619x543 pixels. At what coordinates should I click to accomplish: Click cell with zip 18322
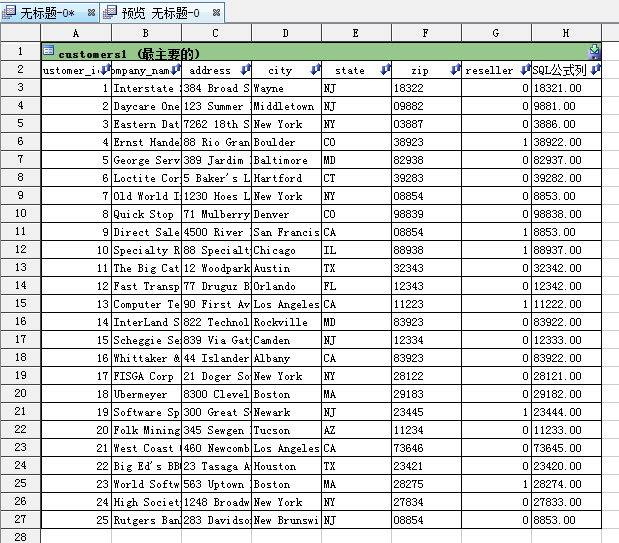pyautogui.click(x=426, y=88)
